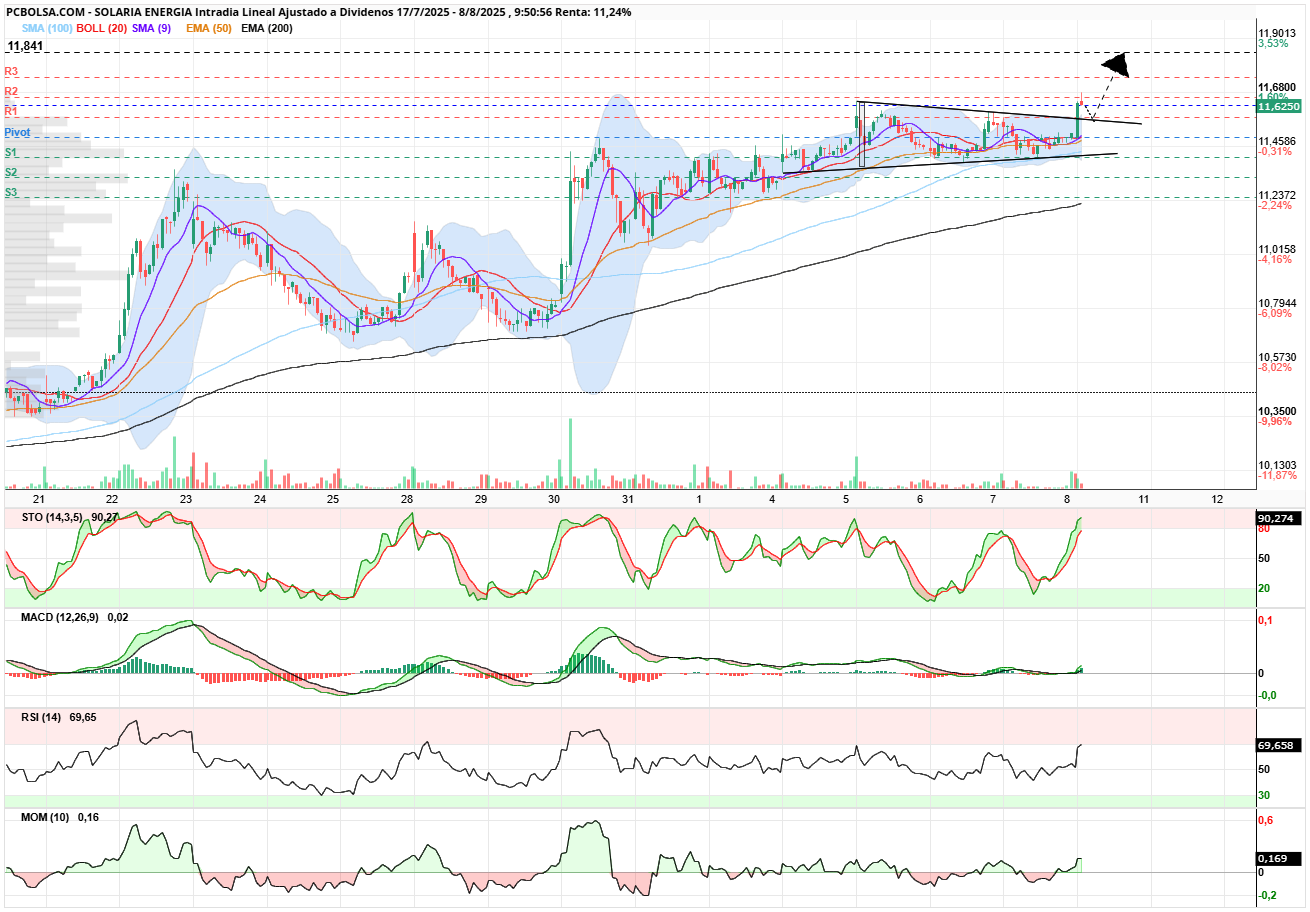Click the 90,274 stochastic value tag

point(1279,520)
